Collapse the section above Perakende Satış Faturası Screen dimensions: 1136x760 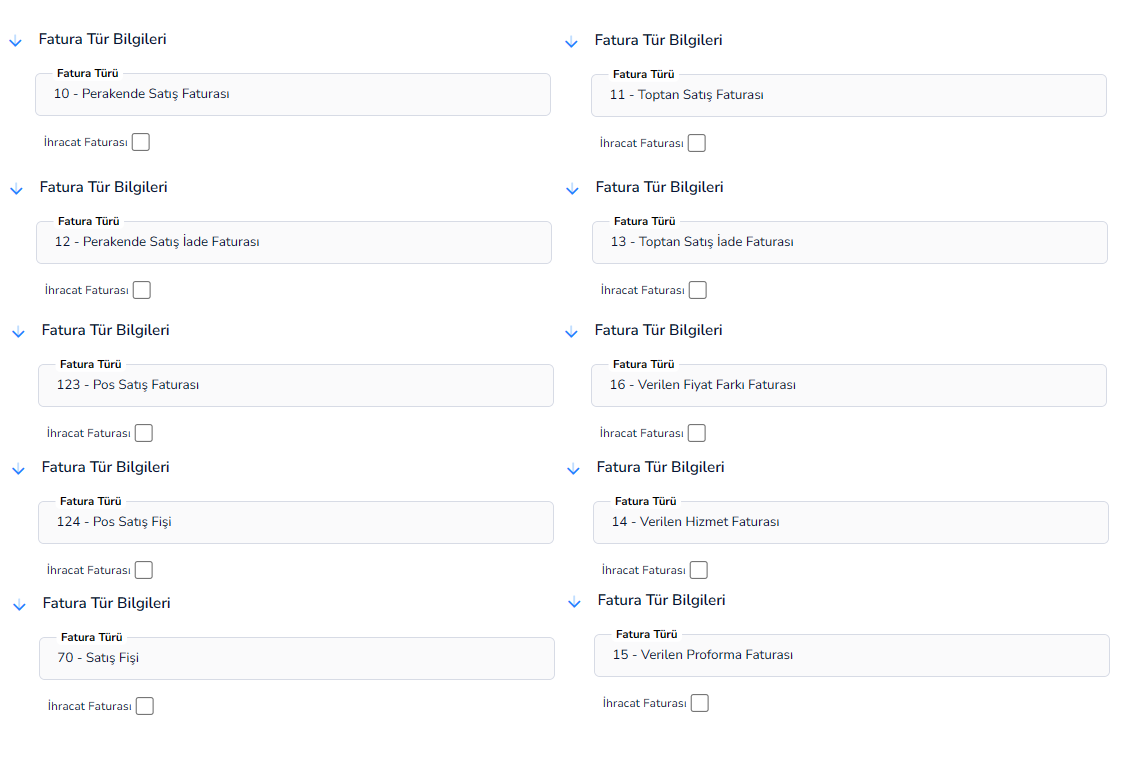coord(15,41)
